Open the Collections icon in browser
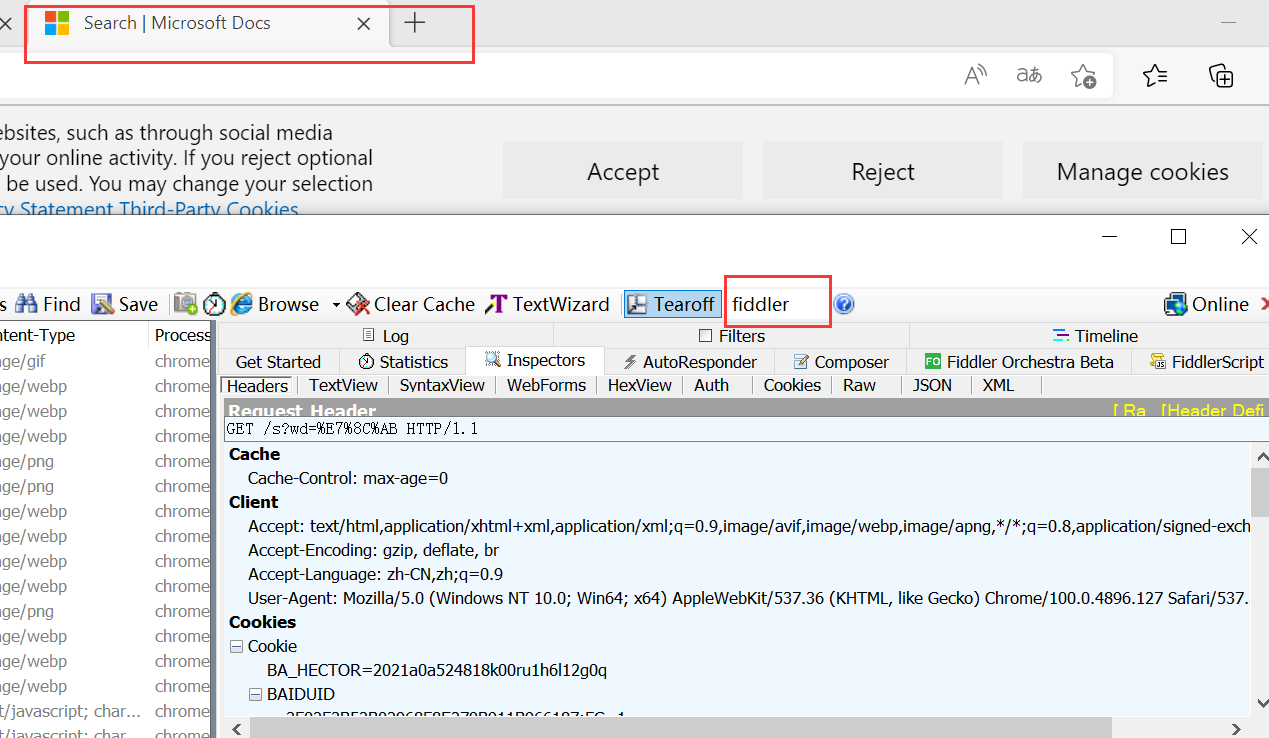The height and width of the screenshot is (738, 1269). (1221, 75)
